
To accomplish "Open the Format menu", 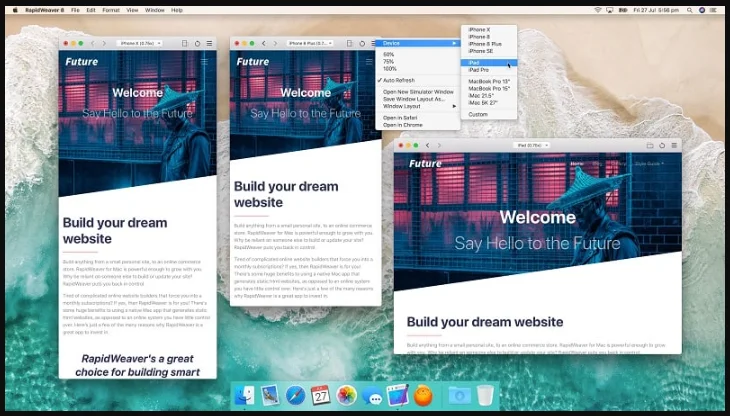I will tap(111, 10).
